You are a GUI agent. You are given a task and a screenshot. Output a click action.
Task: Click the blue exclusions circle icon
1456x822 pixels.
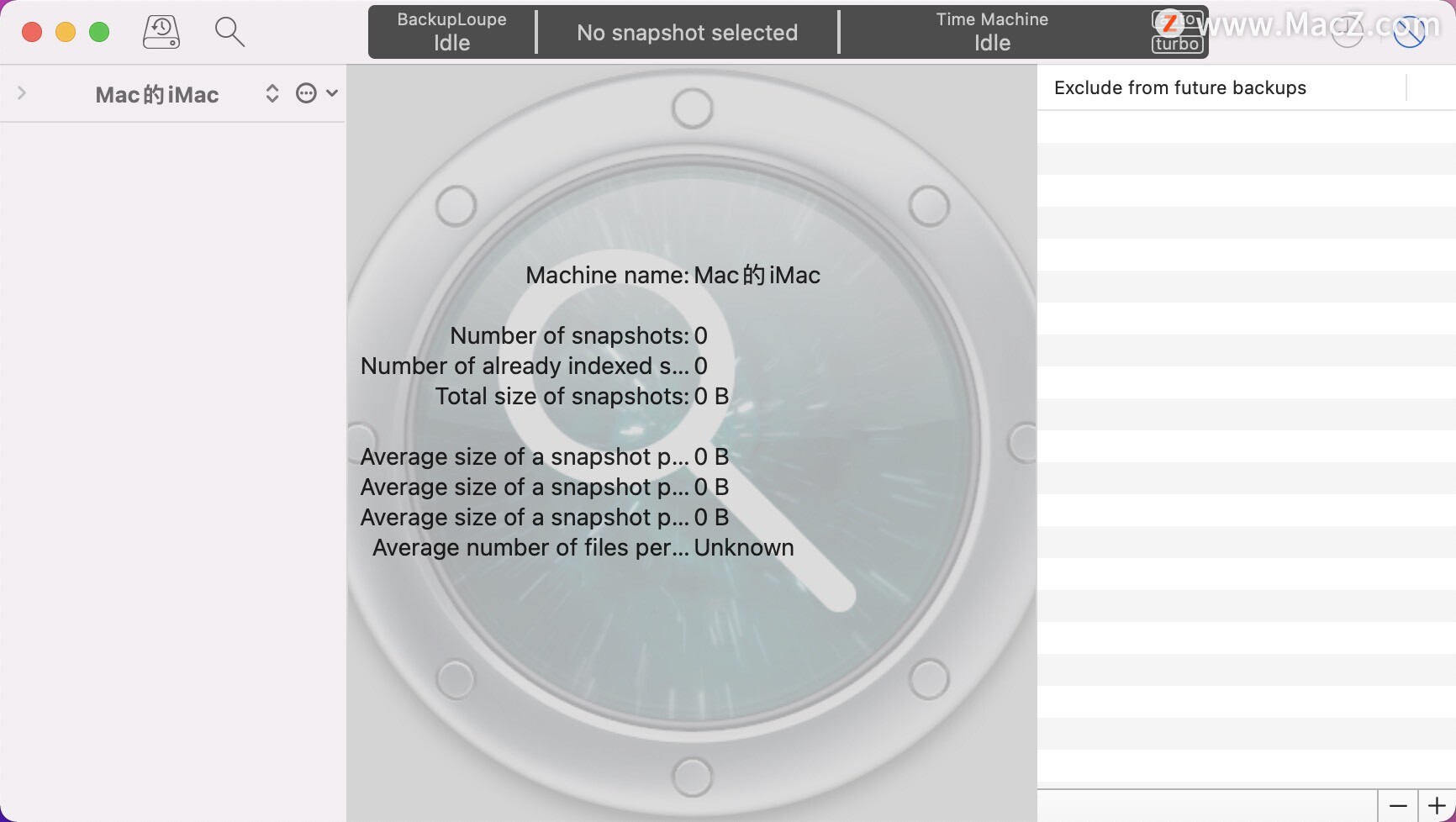click(x=1410, y=32)
